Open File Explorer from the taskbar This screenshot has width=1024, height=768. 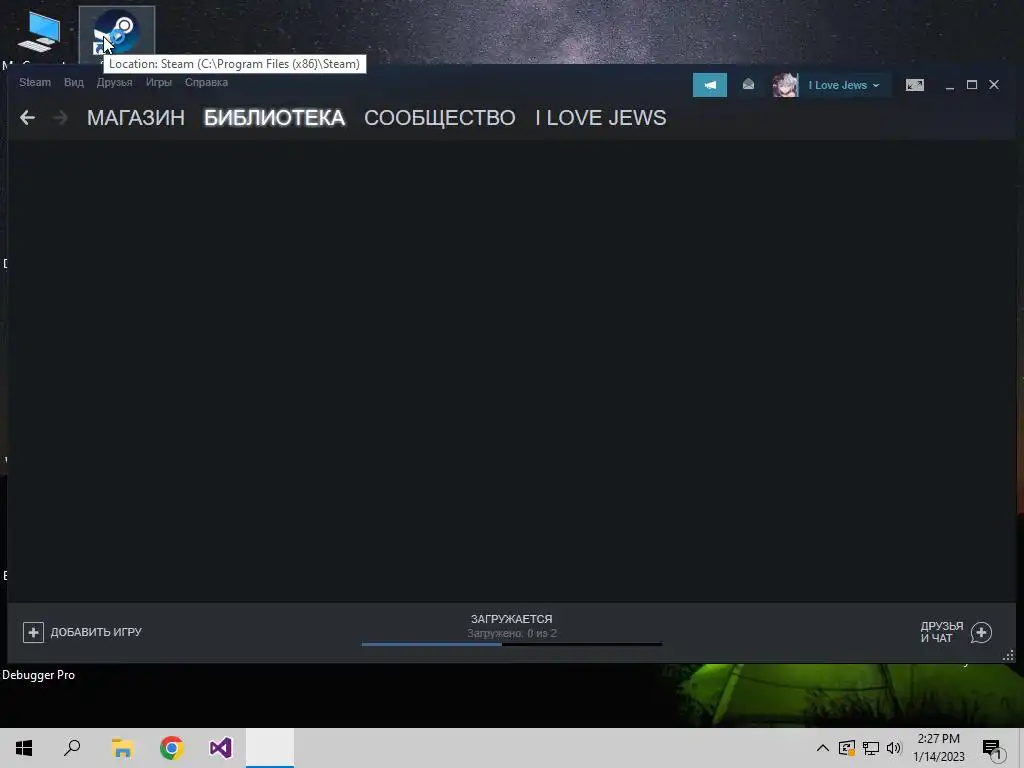click(x=122, y=748)
